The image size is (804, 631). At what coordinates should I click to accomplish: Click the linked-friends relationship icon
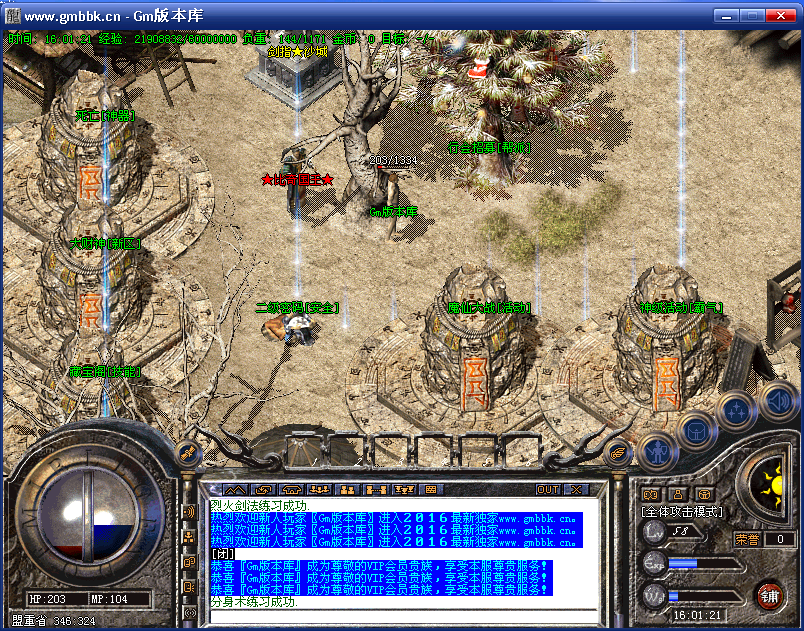pyautogui.click(x=376, y=490)
